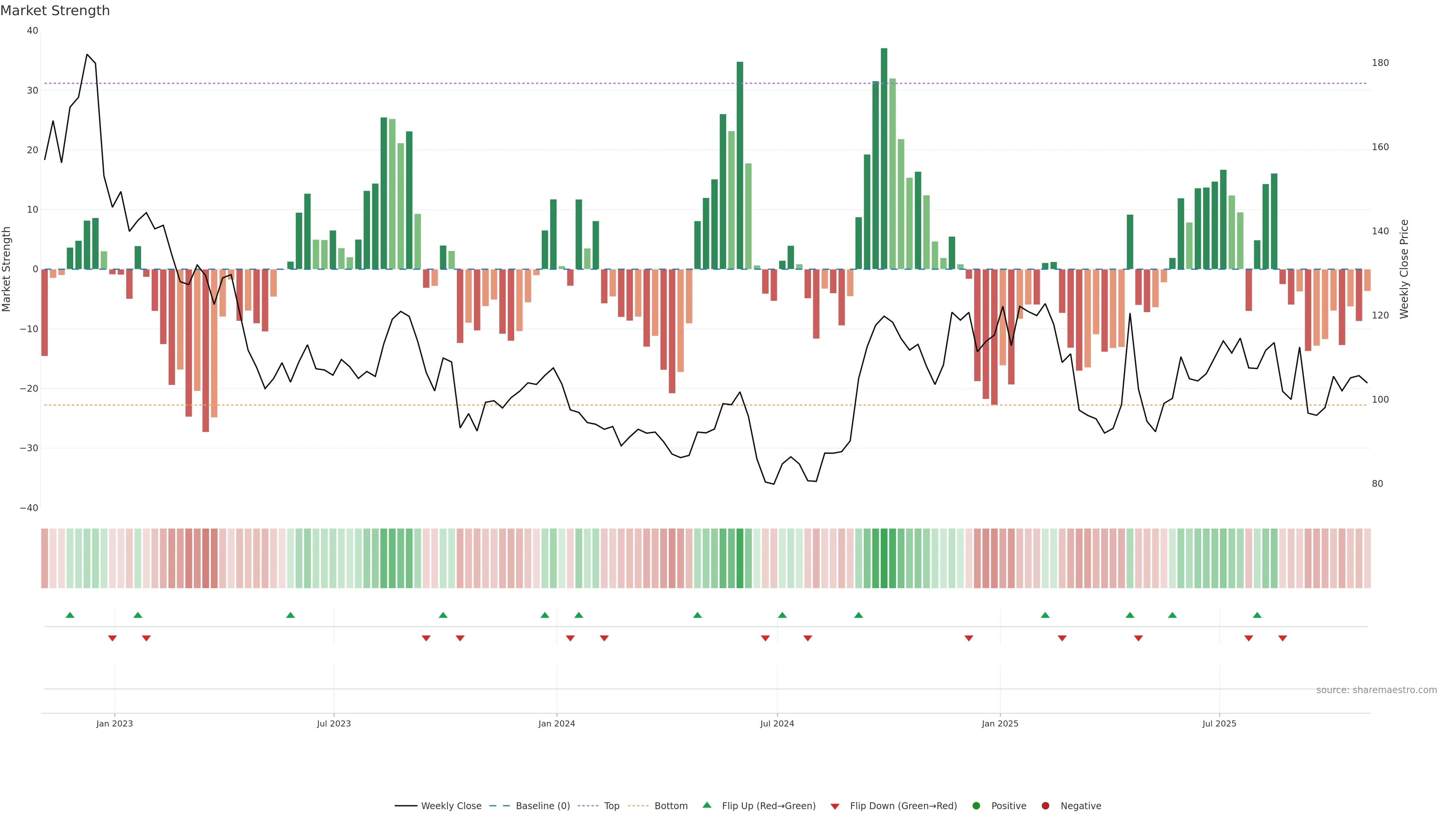Click the darkest green heatmap strip cell
Viewport: 1456px width, 819px height.
tap(884, 559)
